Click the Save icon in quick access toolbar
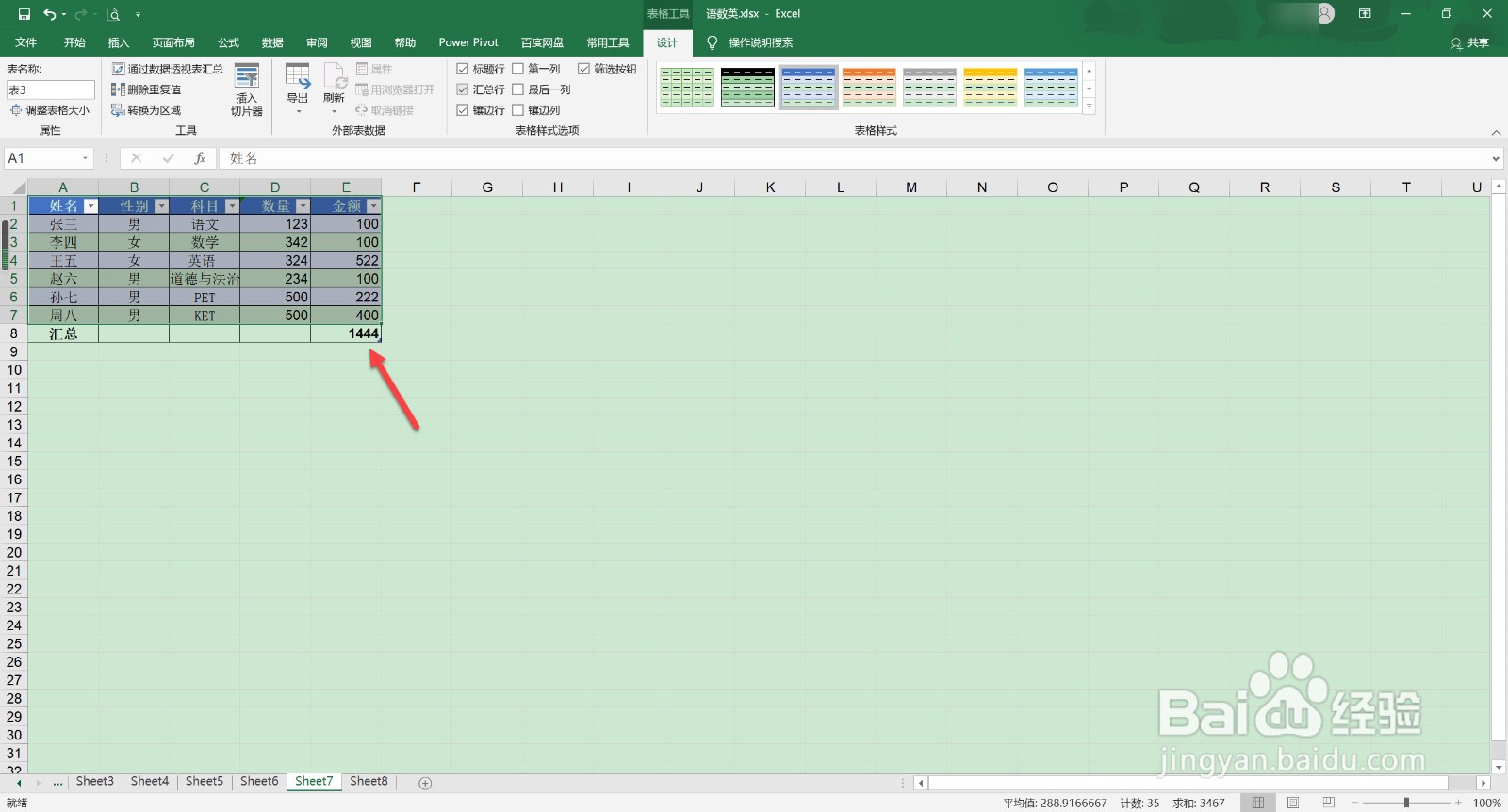The image size is (1508, 812). click(x=25, y=14)
